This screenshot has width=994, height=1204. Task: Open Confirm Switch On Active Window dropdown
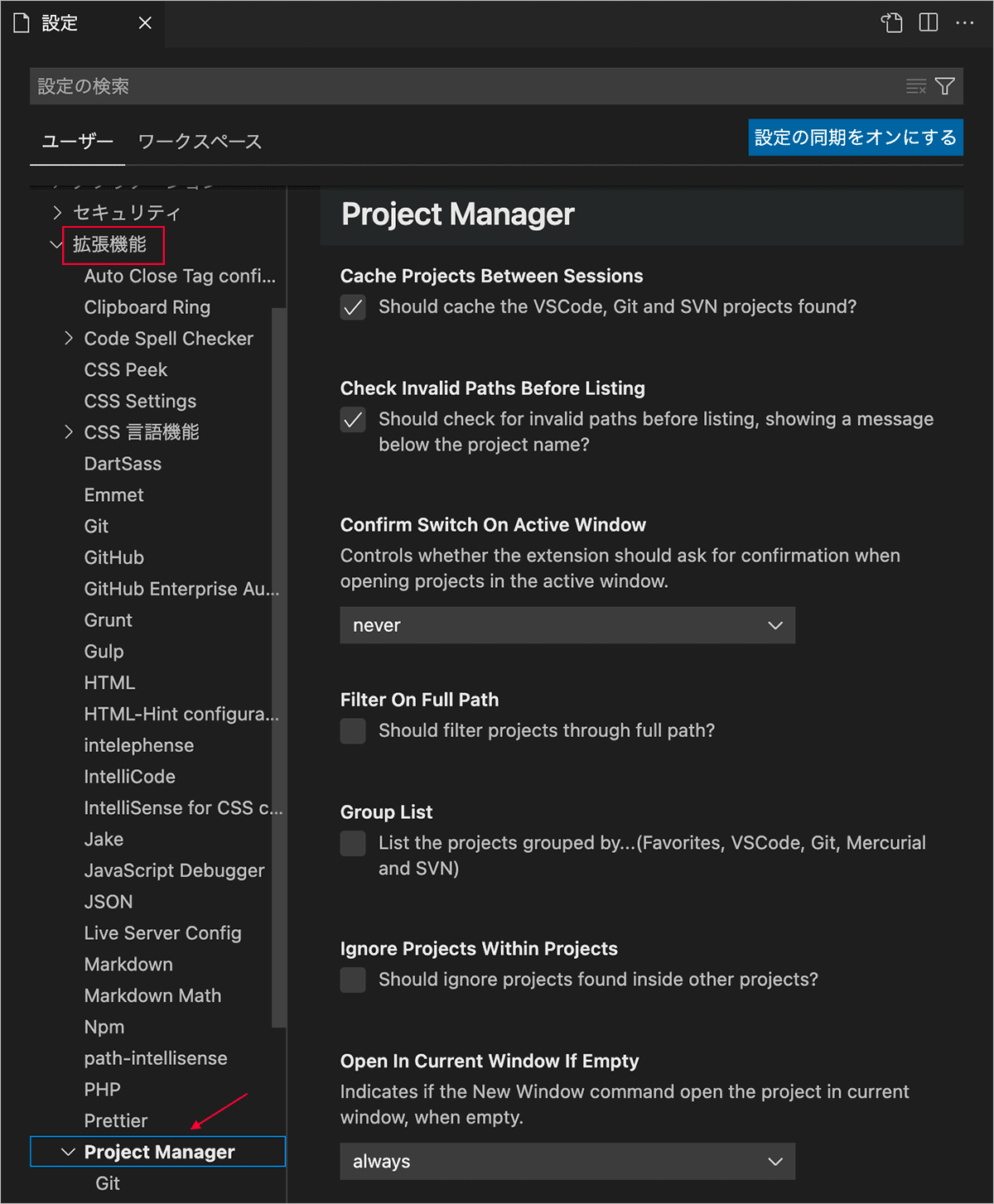[567, 625]
